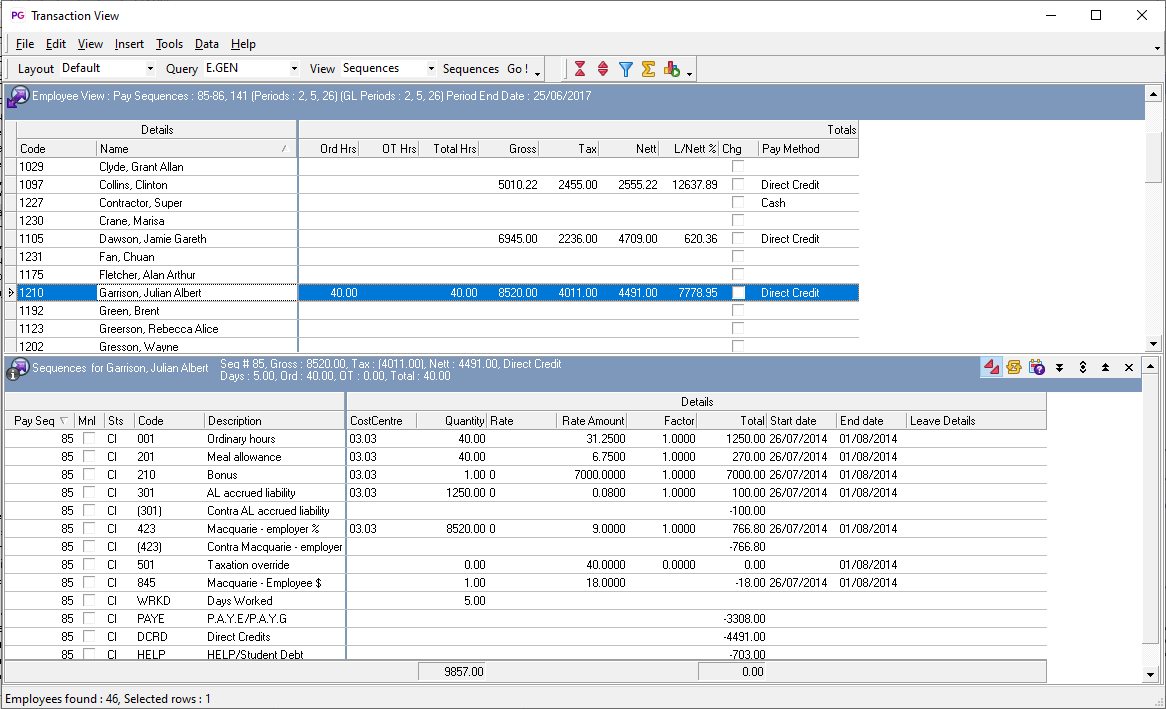Viewport: 1166px width, 709px height.
Task: Click the bar chart with play icon
Action: click(671, 69)
